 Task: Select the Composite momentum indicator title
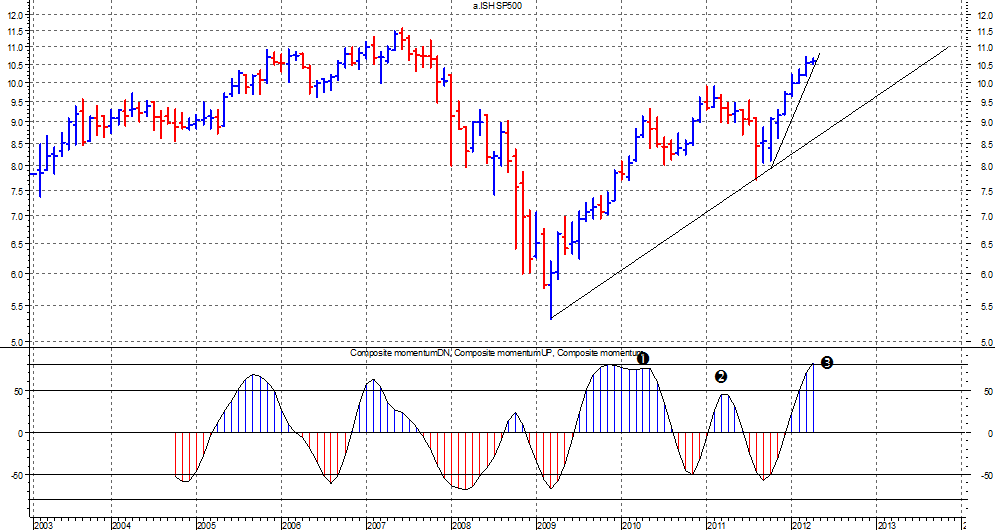coord(496,353)
